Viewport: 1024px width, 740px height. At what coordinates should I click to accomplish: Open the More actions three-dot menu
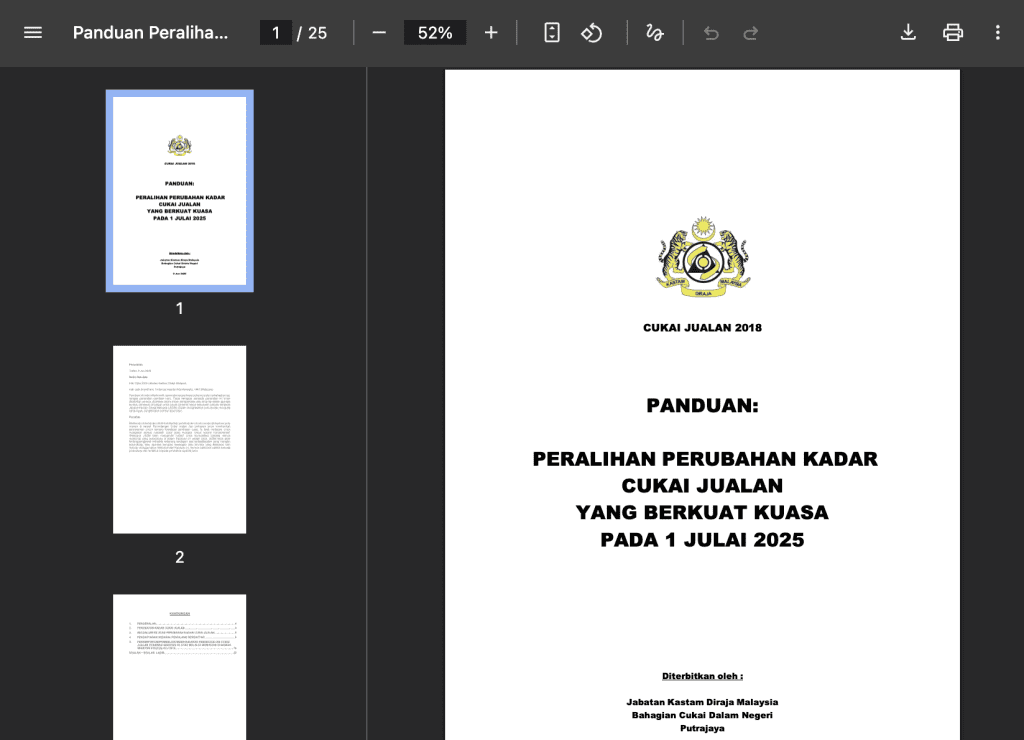pyautogui.click(x=997, y=33)
